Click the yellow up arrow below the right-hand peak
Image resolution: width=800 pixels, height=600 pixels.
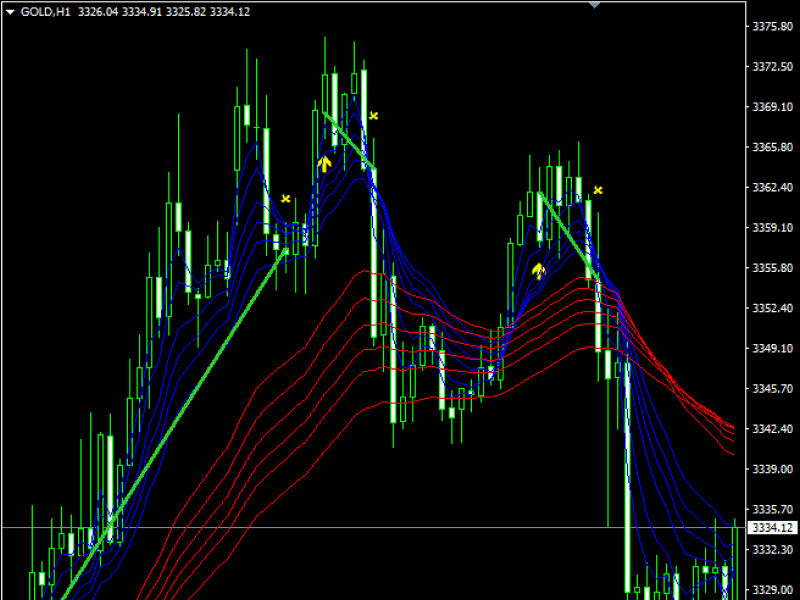(x=538, y=270)
